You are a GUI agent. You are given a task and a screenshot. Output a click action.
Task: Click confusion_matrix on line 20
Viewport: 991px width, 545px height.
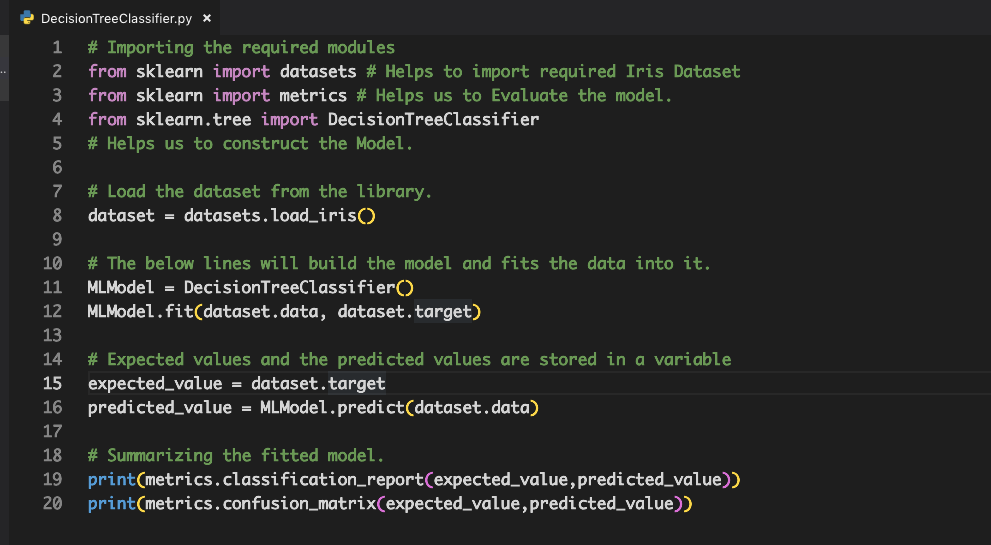(x=299, y=504)
